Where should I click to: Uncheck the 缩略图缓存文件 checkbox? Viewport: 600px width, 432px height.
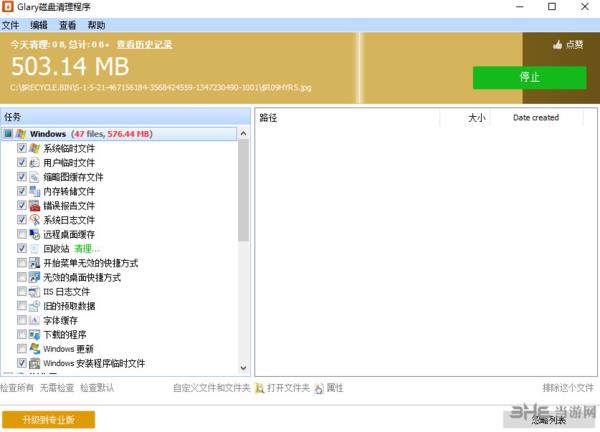[22, 177]
